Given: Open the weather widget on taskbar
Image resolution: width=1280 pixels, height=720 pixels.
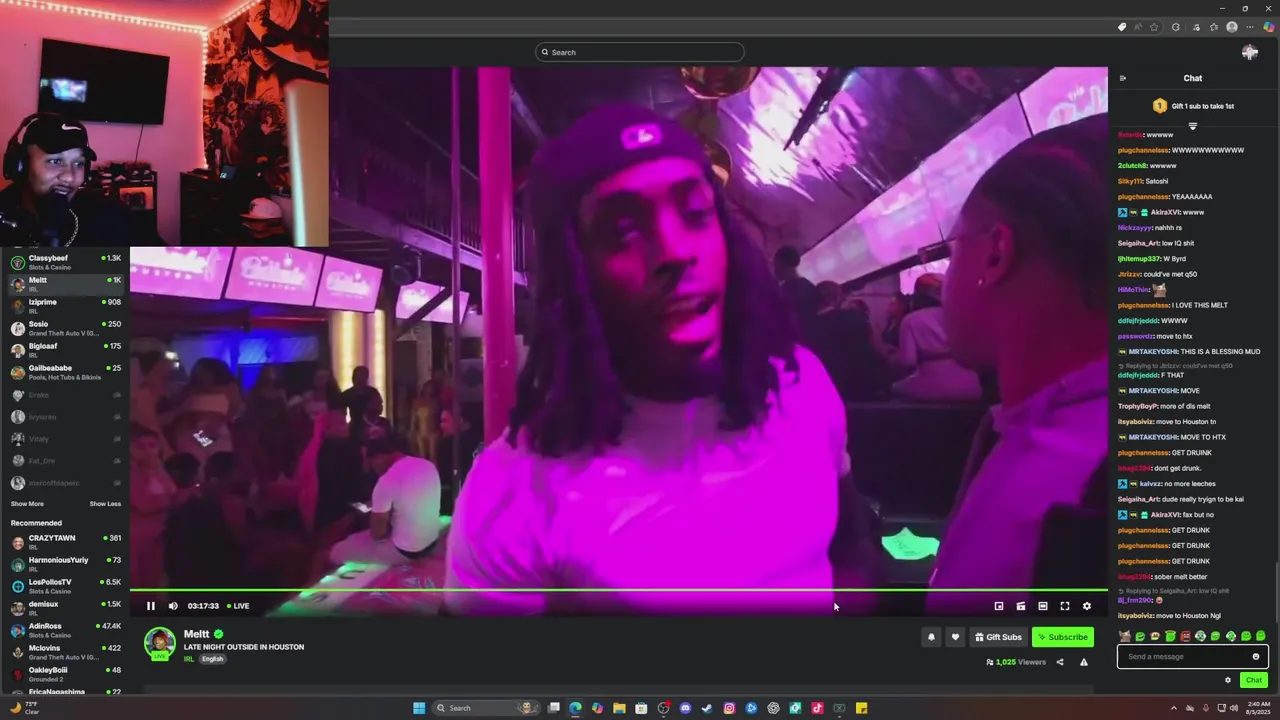Looking at the screenshot, I should click(25, 708).
